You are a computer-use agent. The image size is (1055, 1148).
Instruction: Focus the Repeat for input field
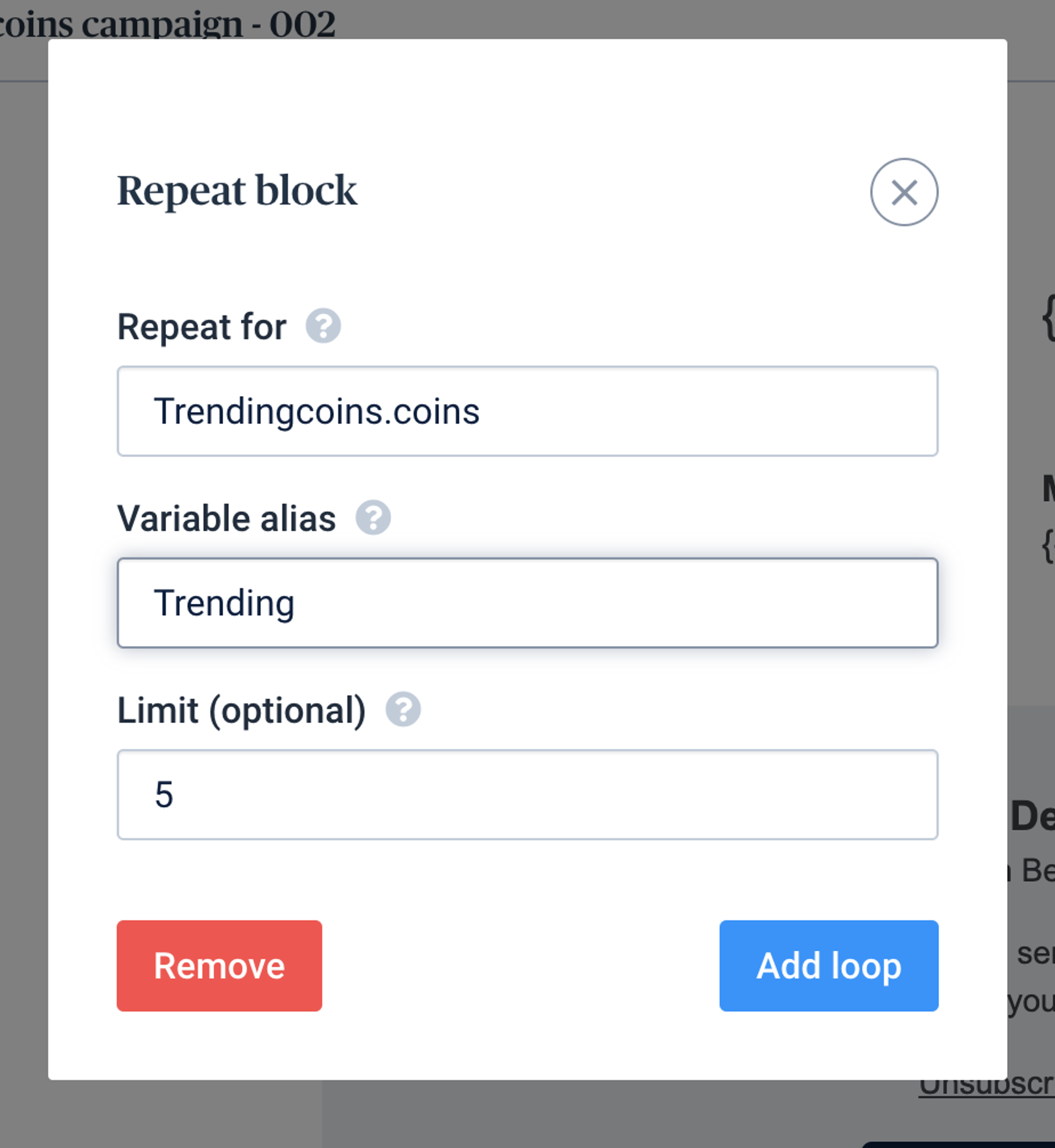(x=527, y=411)
